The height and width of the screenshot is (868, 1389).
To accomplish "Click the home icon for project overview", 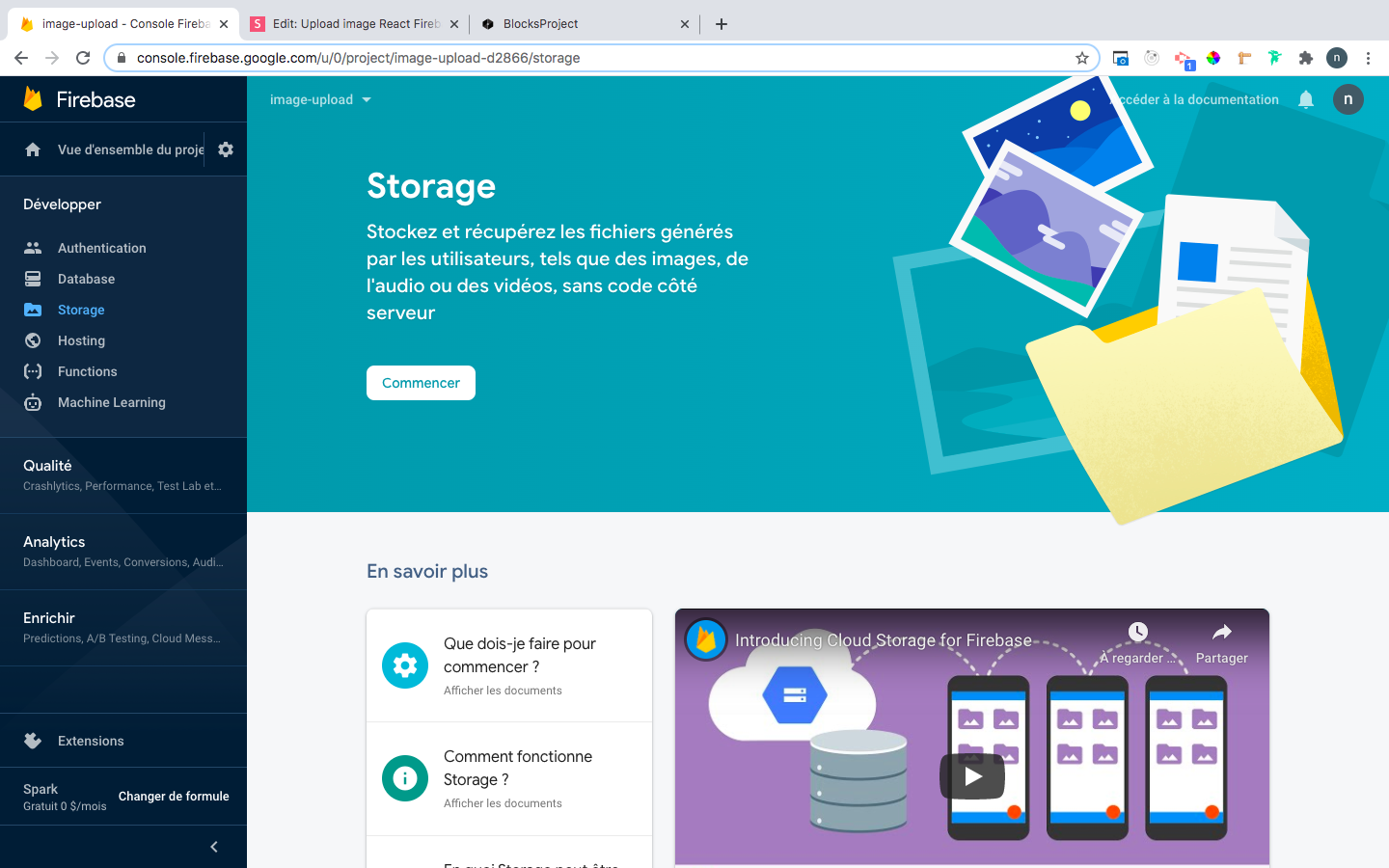I will click(x=33, y=149).
